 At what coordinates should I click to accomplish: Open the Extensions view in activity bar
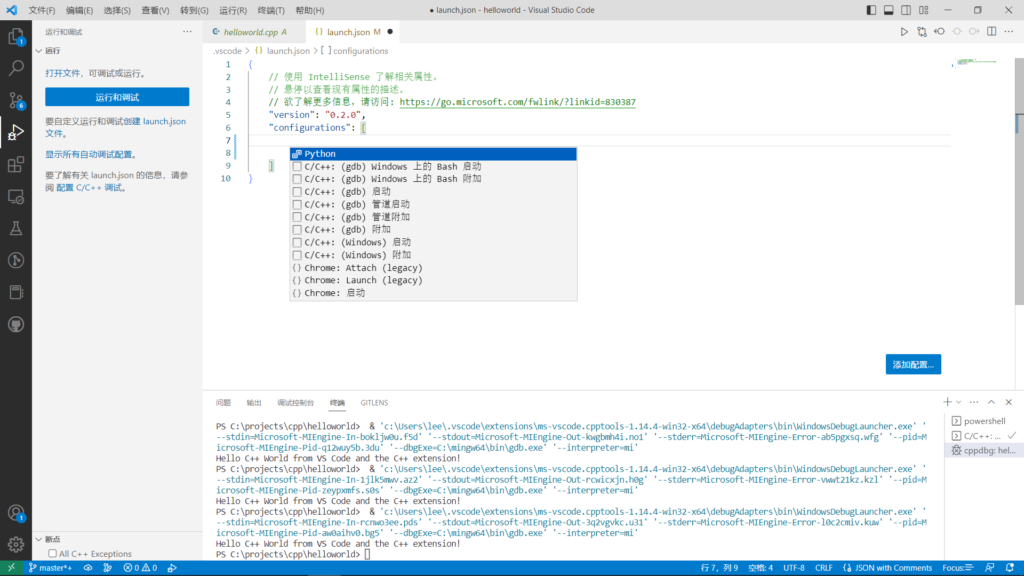(16, 164)
